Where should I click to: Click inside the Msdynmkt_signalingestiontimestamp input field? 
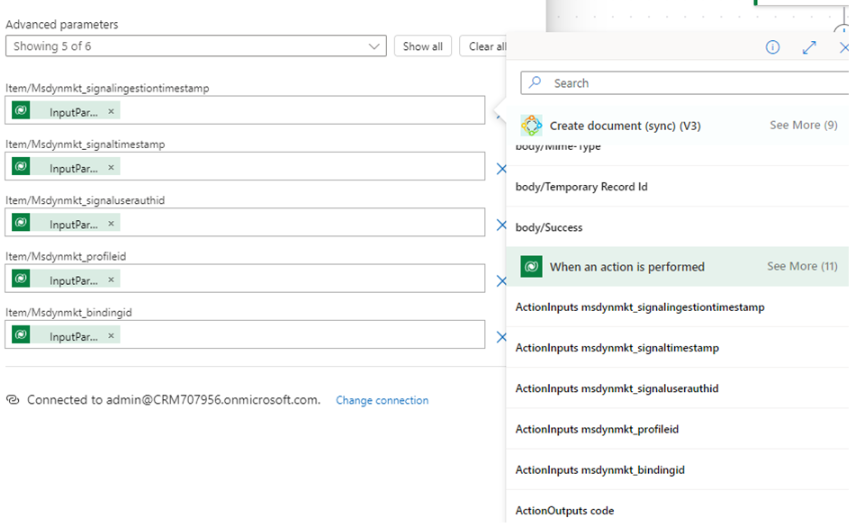coord(245,110)
